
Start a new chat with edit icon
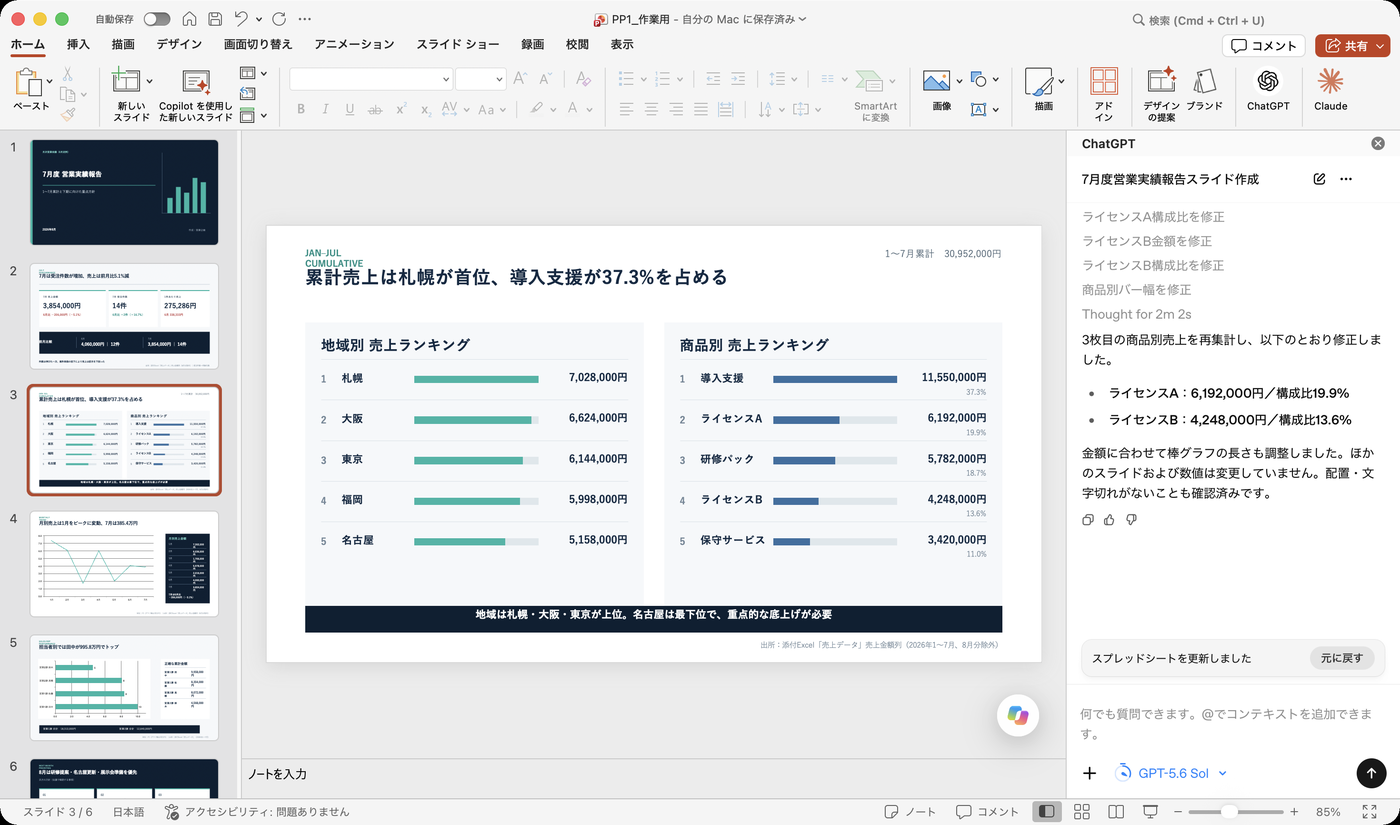click(1319, 179)
